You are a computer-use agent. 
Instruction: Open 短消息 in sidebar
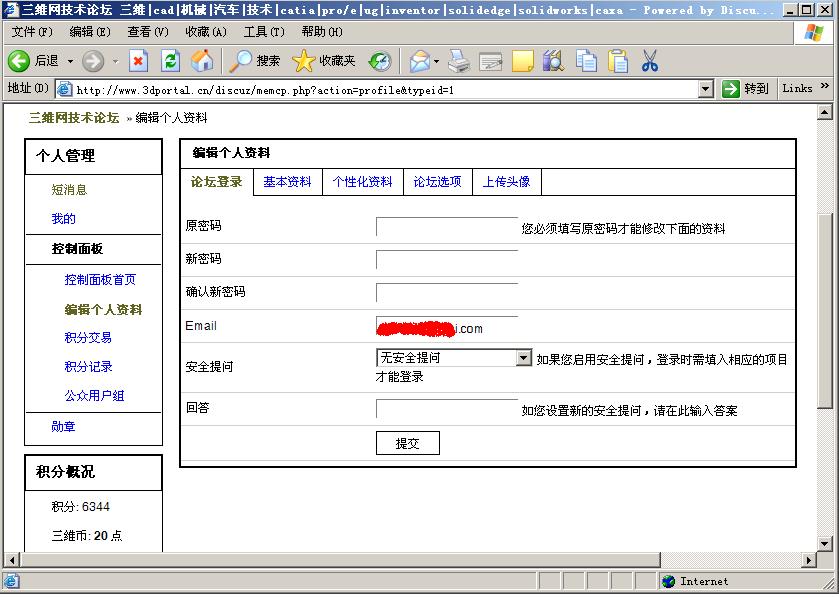coord(69,189)
